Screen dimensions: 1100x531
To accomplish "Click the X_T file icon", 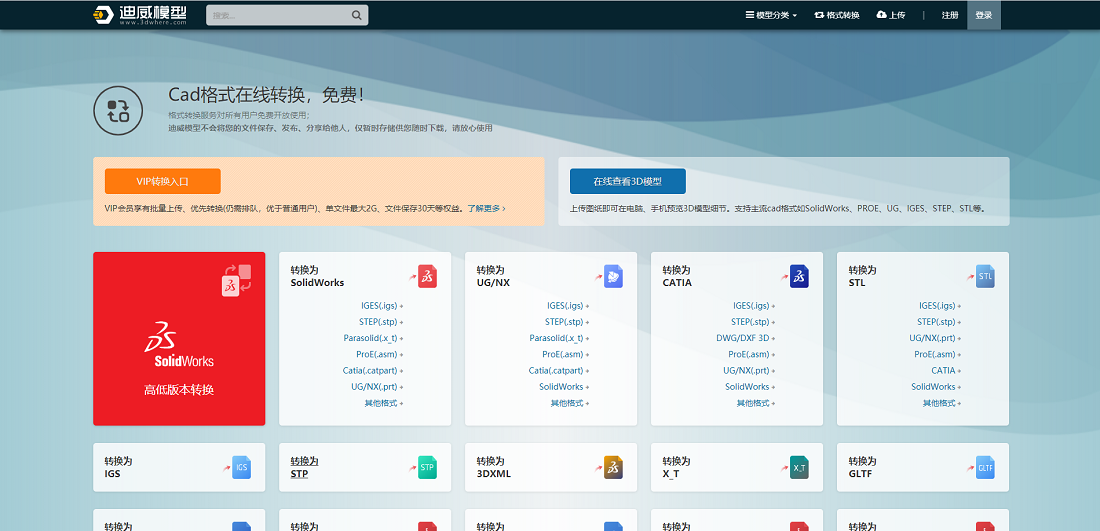I will 799,467.
